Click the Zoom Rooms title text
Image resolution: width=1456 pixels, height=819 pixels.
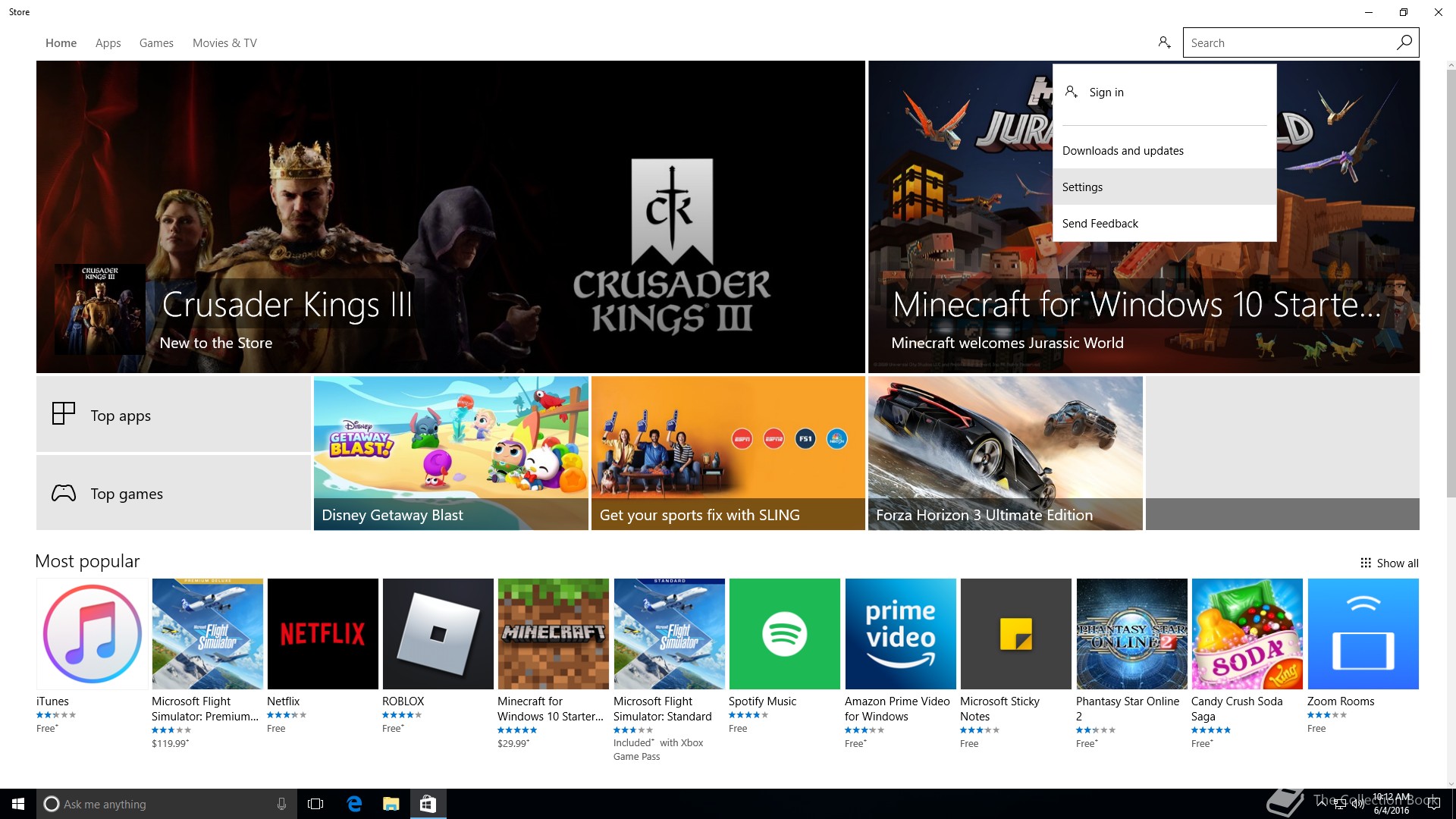tap(1340, 701)
